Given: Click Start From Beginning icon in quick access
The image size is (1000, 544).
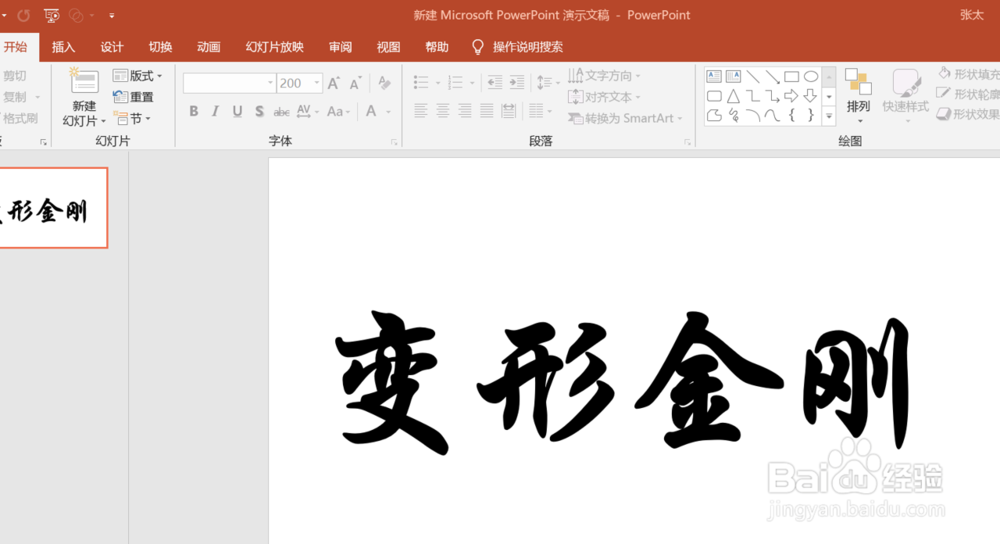Looking at the screenshot, I should click(x=51, y=15).
